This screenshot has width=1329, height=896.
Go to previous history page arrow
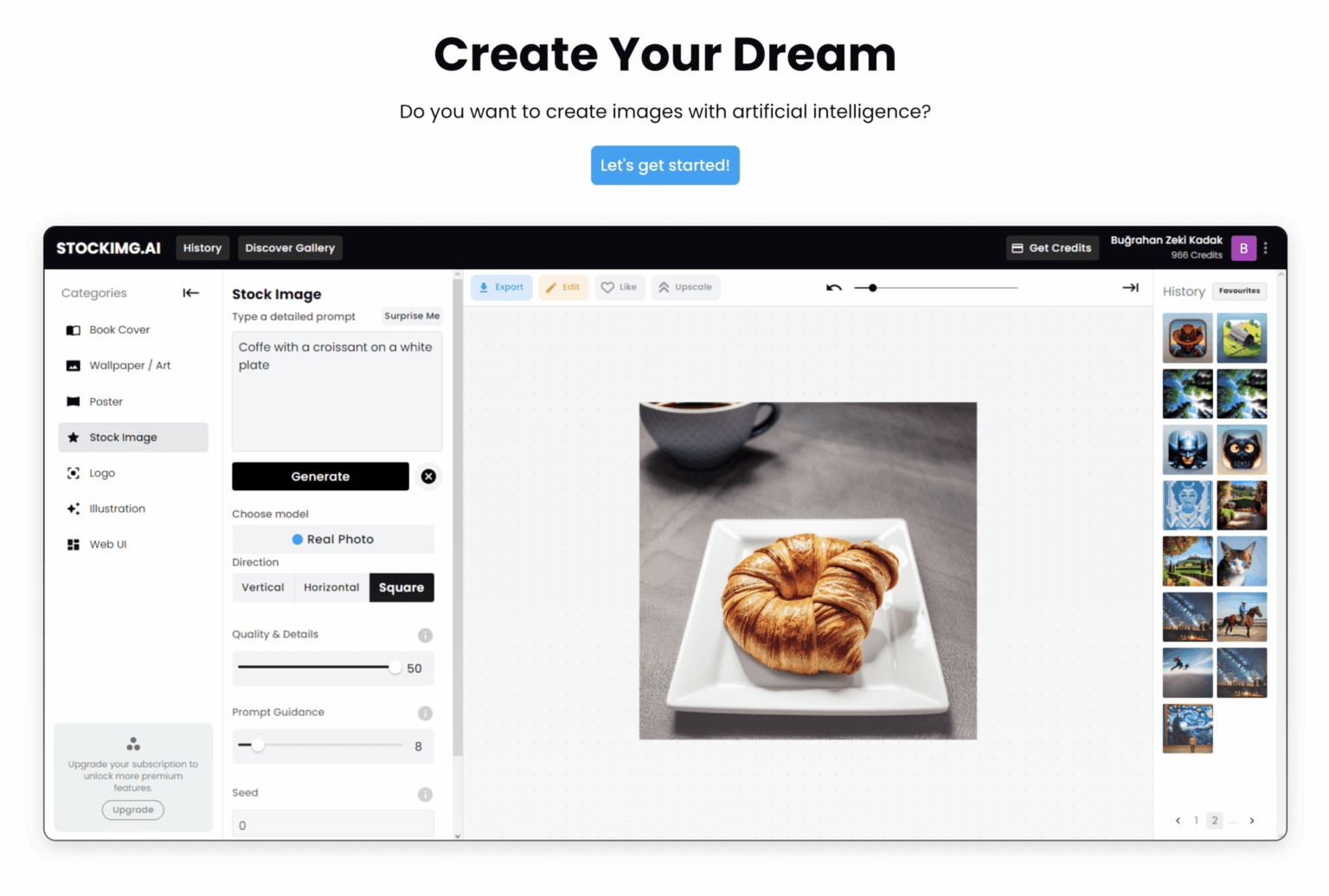point(1178,821)
